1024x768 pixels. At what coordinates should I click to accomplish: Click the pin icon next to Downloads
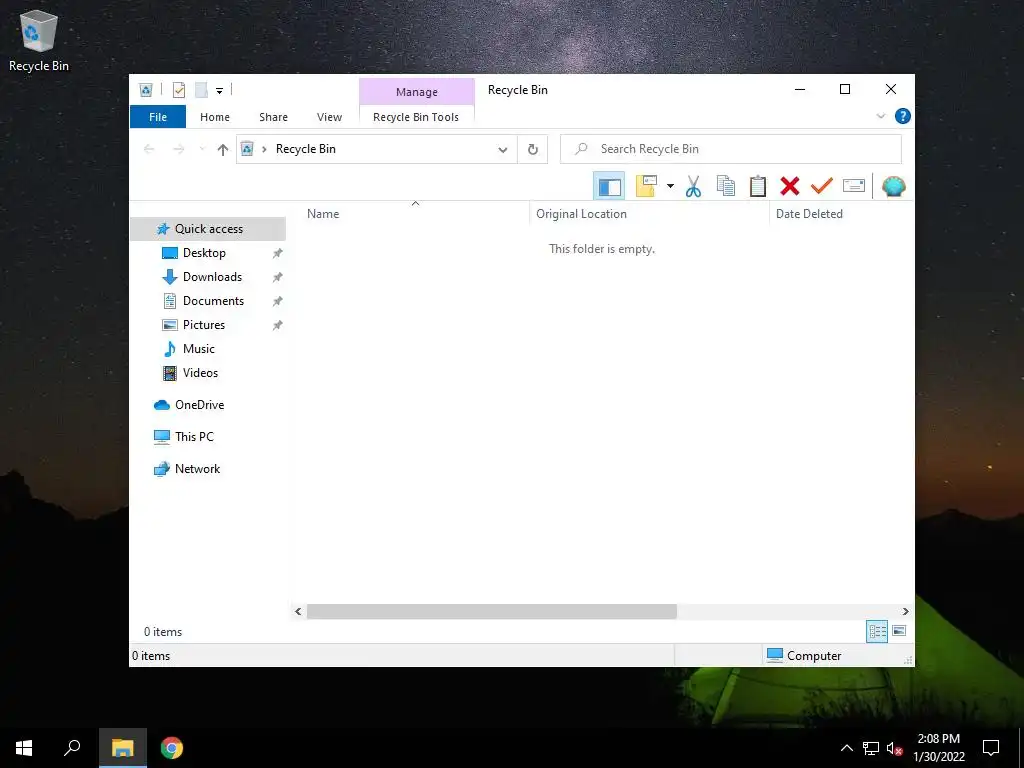click(278, 278)
